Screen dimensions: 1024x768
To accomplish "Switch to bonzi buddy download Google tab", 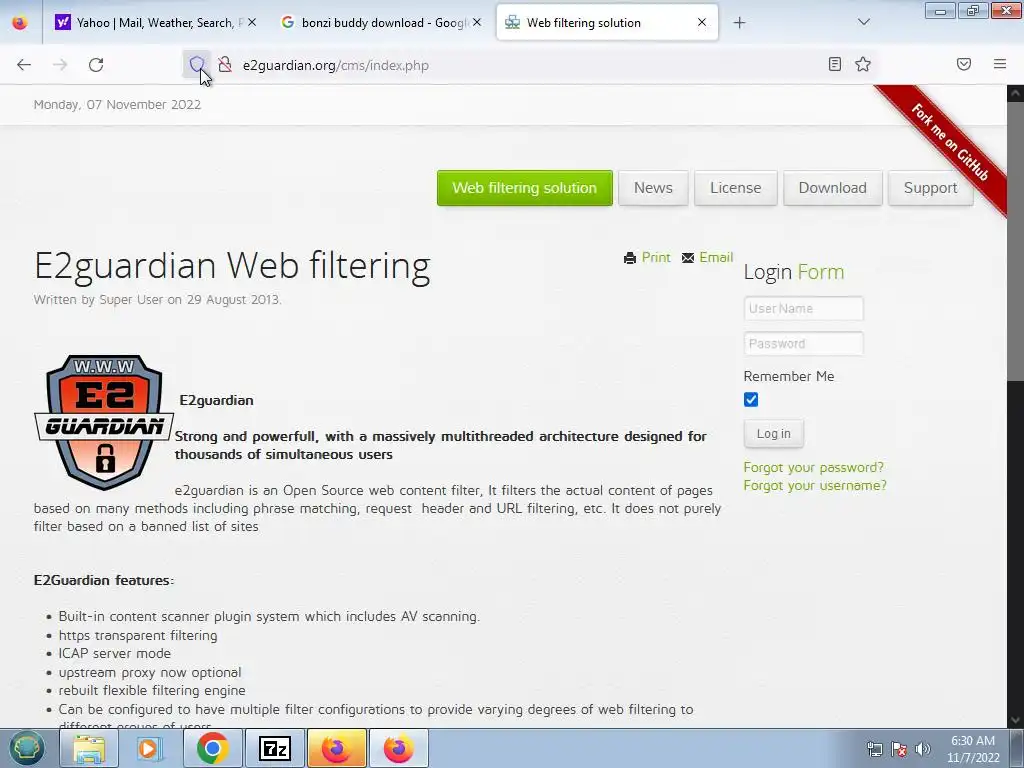I will pyautogui.click(x=381, y=22).
